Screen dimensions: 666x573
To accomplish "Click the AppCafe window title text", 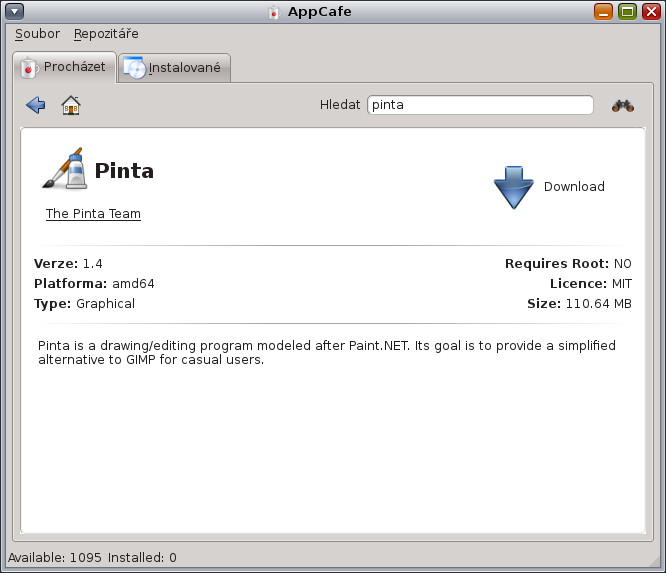I will pyautogui.click(x=319, y=11).
